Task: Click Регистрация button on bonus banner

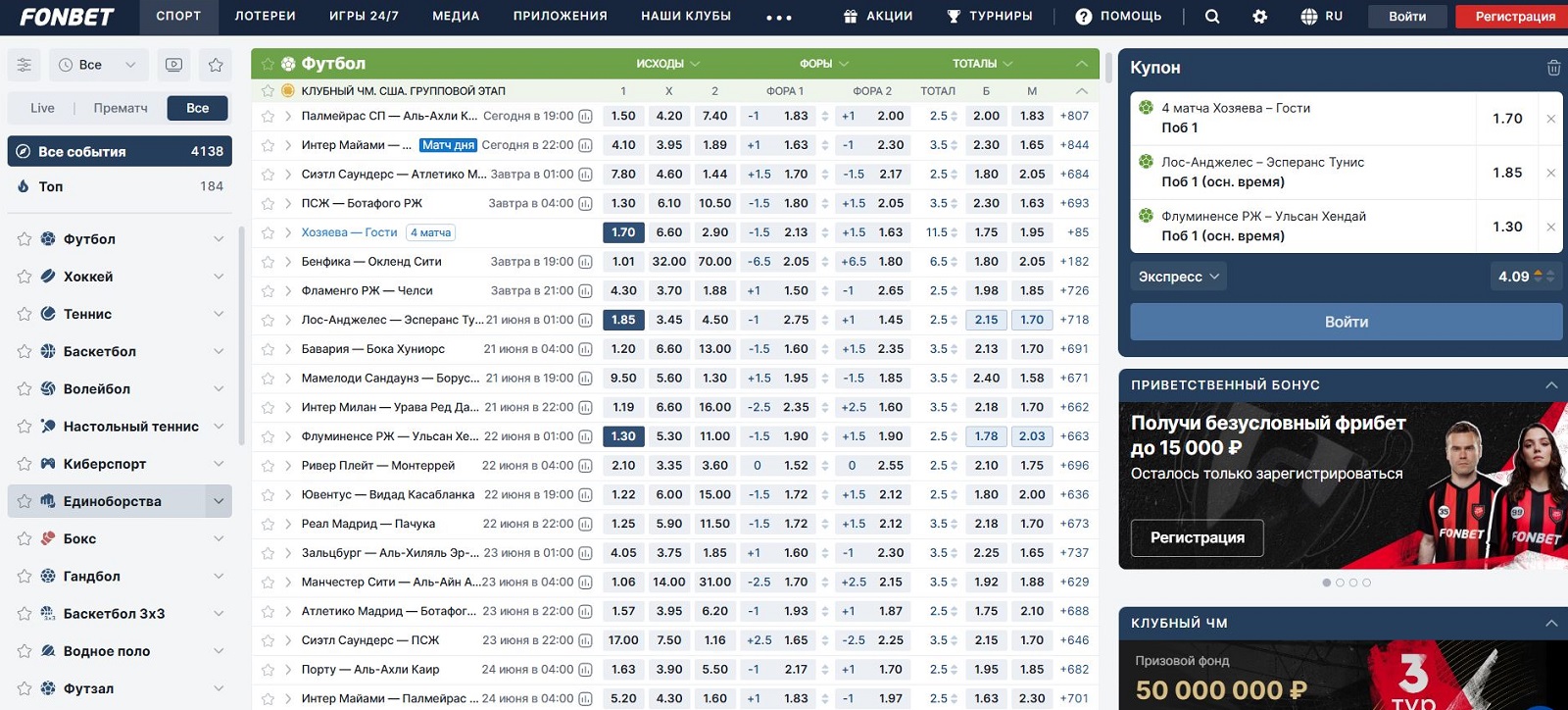Action: pos(1198,537)
